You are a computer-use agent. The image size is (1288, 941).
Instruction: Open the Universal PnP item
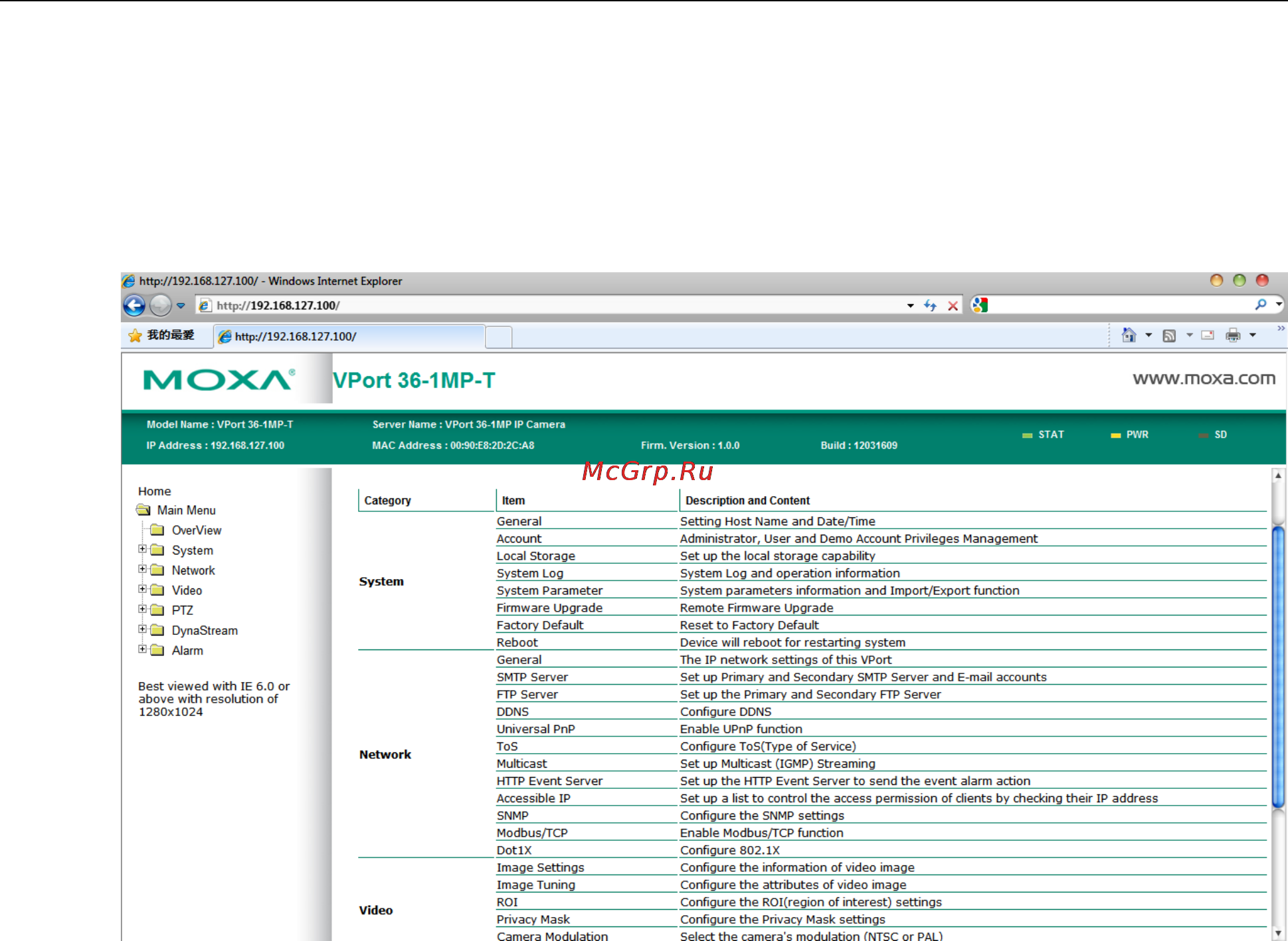[x=535, y=728]
